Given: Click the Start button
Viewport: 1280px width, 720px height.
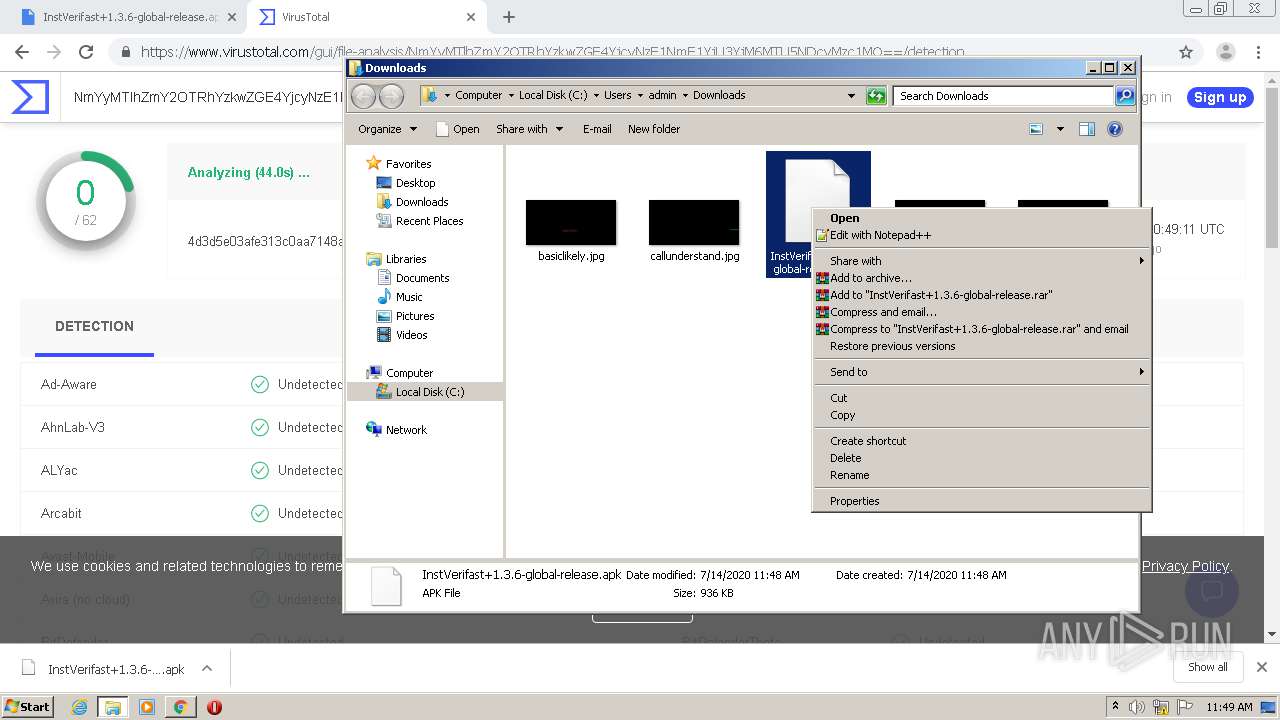Looking at the screenshot, I should [x=27, y=707].
